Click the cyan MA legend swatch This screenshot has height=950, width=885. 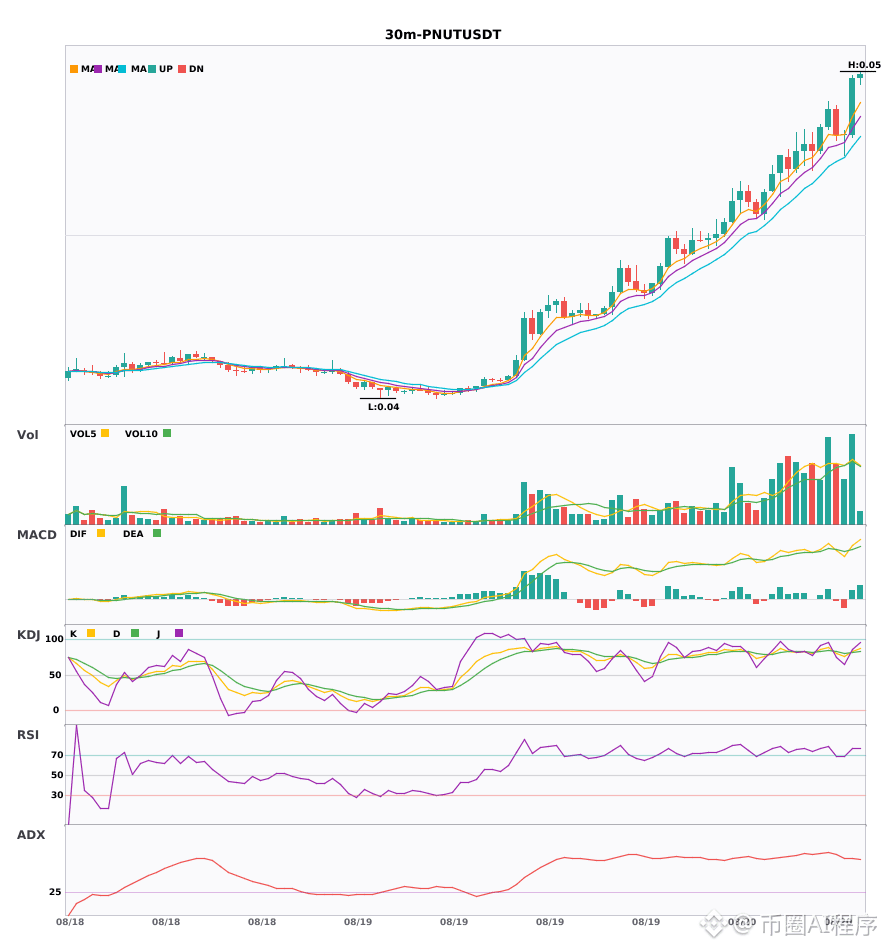[x=122, y=69]
